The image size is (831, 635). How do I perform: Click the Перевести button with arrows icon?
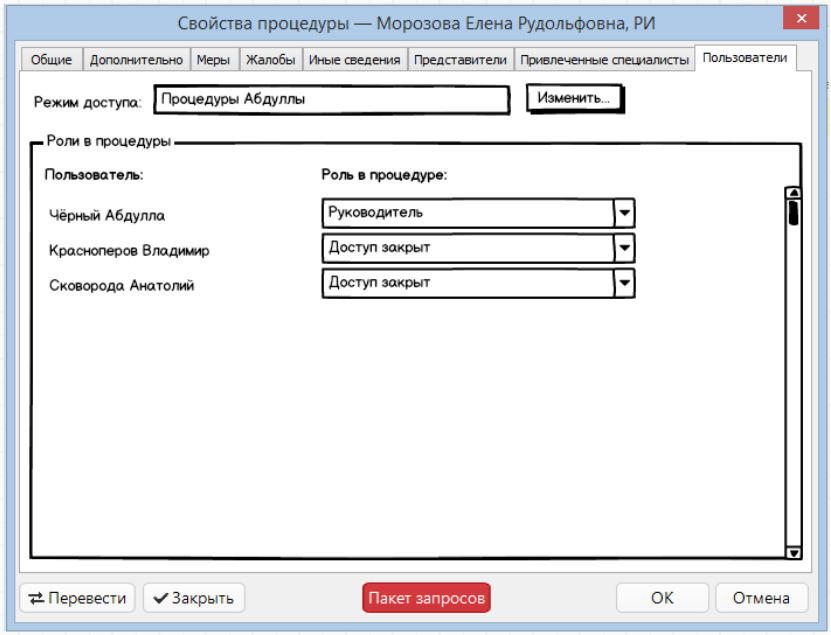(x=78, y=598)
